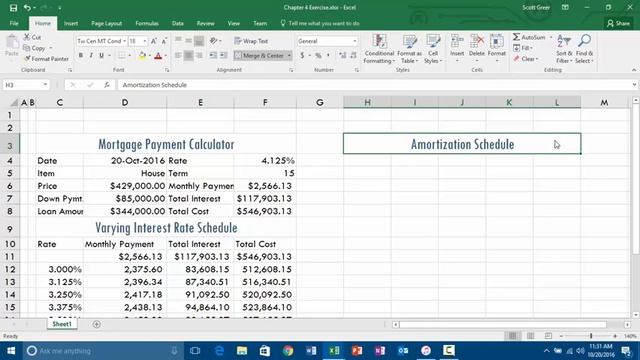Copy the selection to clipboard
This screenshot has width=640, height=360.
point(35,48)
